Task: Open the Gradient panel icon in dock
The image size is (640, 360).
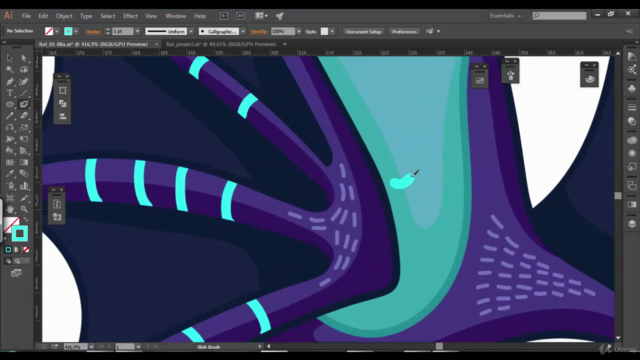Action: [x=632, y=204]
